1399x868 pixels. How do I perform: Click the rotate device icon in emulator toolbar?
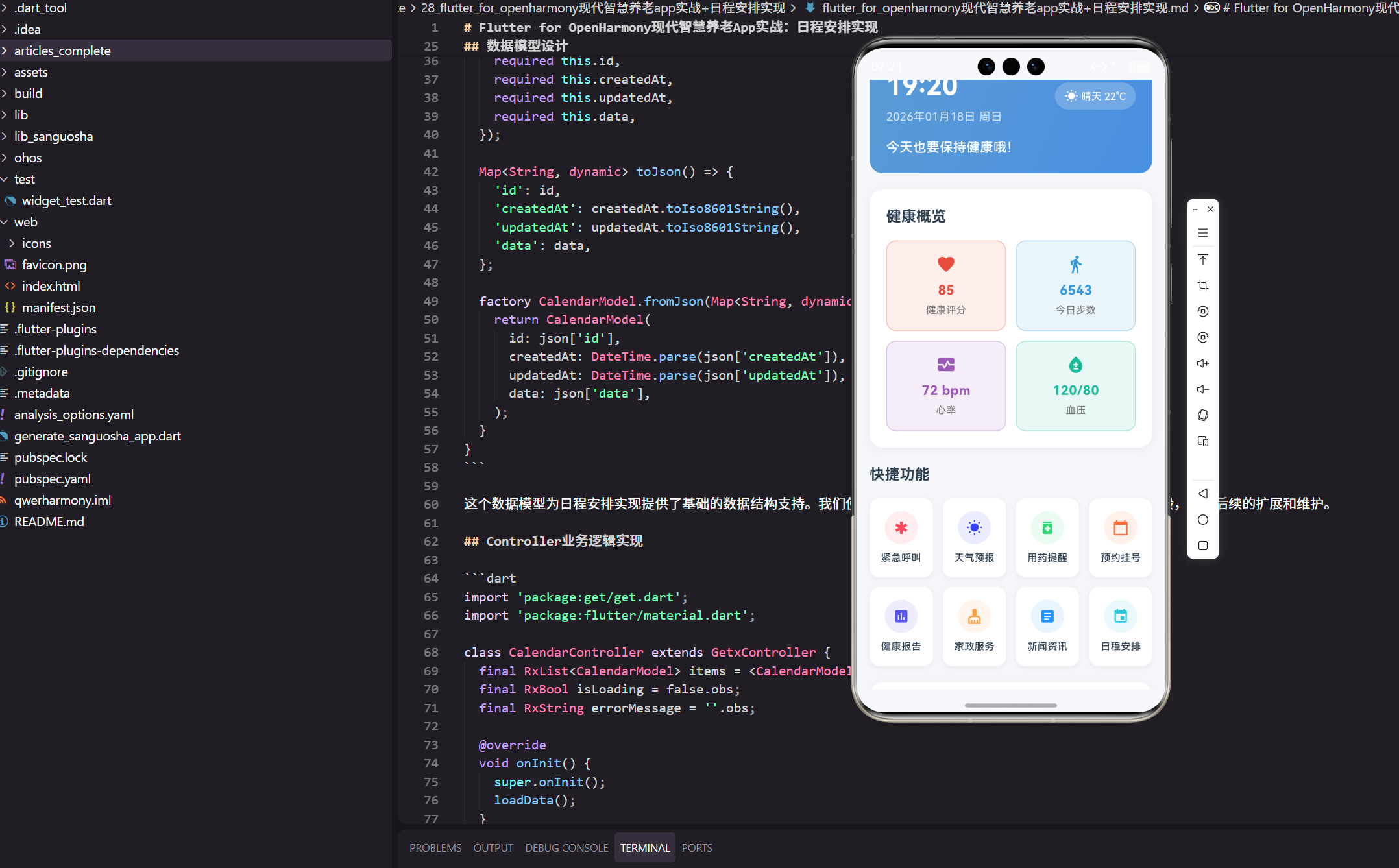1202,415
